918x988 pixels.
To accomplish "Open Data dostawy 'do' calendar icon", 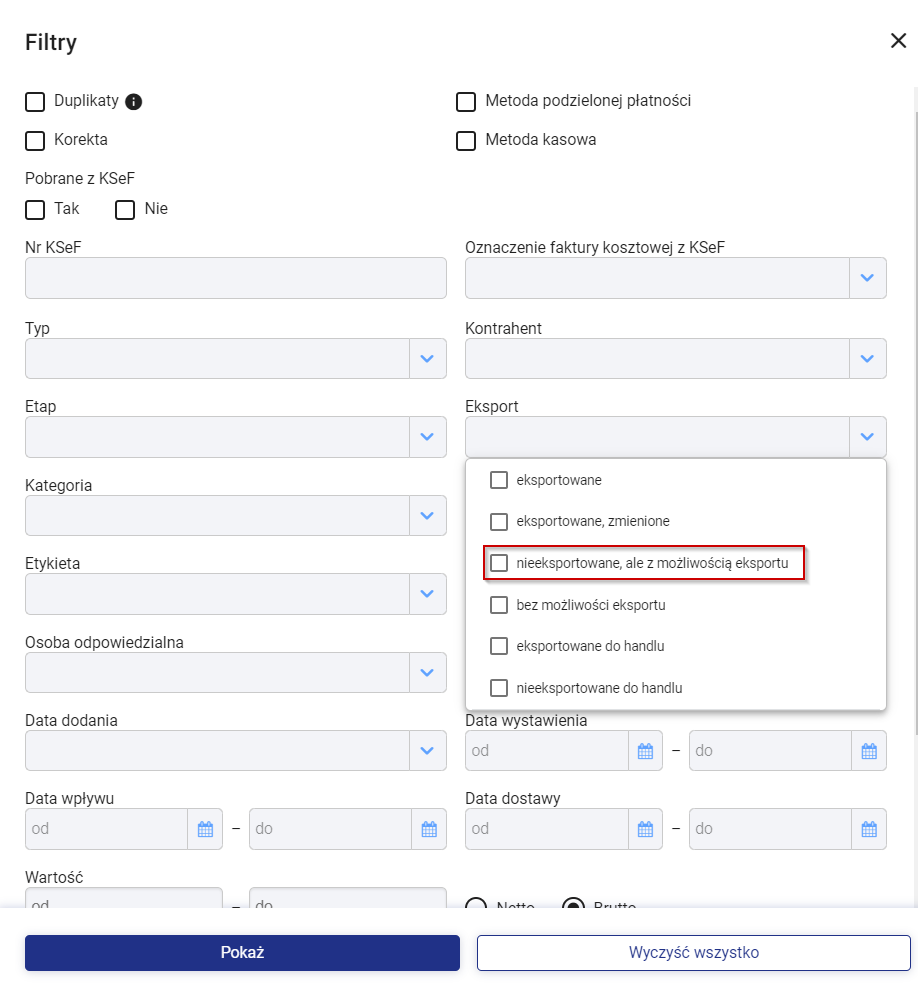I will coord(869,829).
